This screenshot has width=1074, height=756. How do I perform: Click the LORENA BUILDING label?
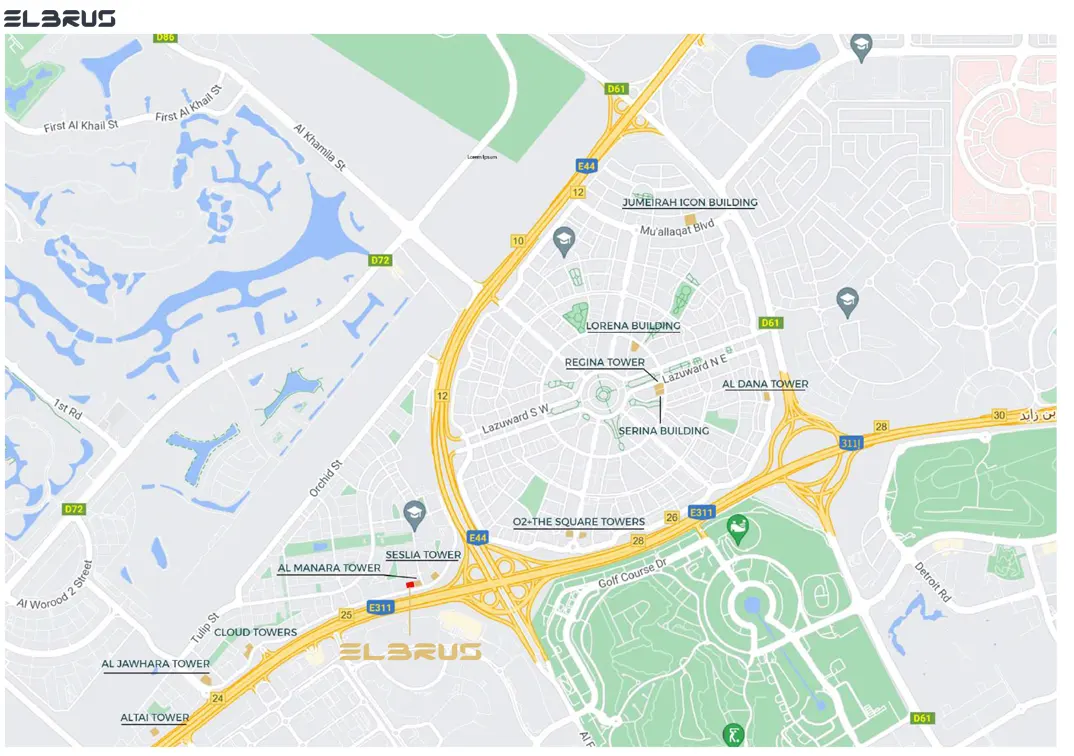[x=633, y=326]
